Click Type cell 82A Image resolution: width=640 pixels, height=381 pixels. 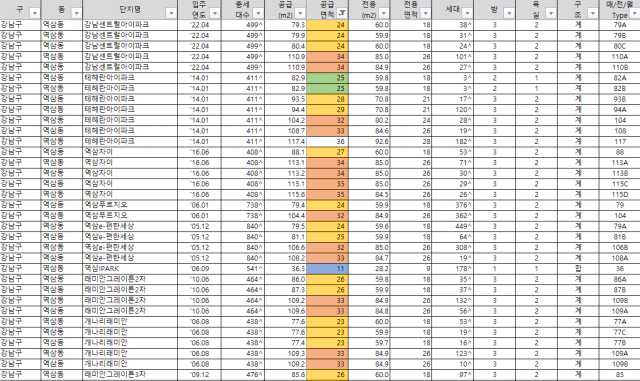coord(620,78)
